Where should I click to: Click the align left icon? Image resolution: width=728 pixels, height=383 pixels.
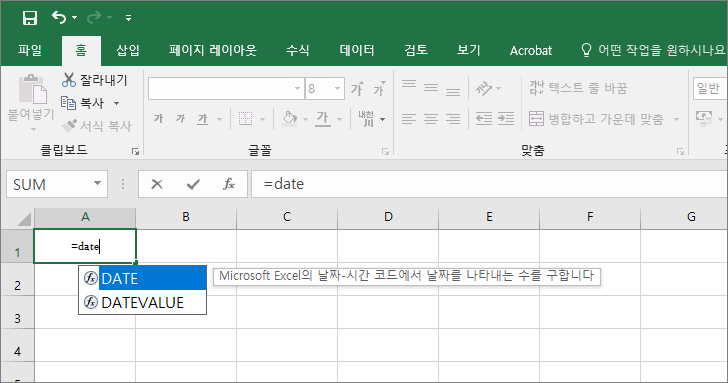[409, 119]
